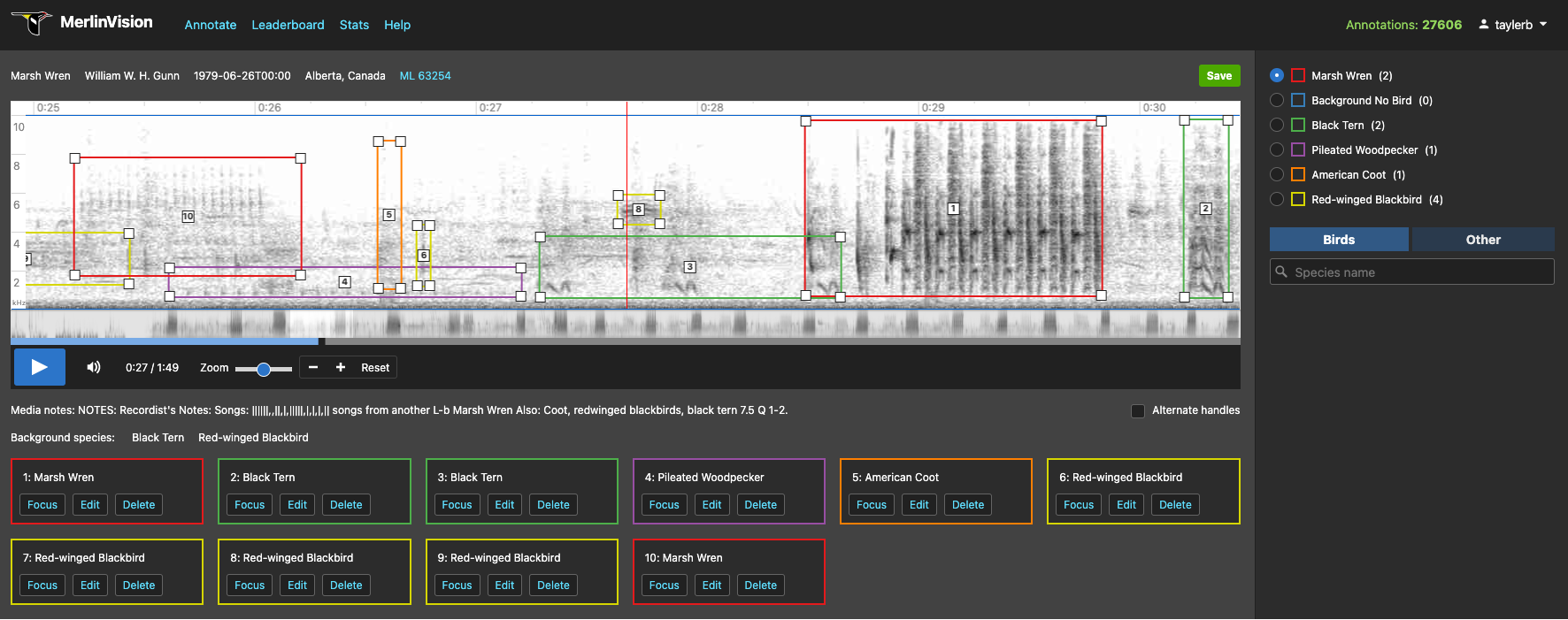Select the Black Tern radio button
Screen dimensions: 1568x620
coord(1277,125)
